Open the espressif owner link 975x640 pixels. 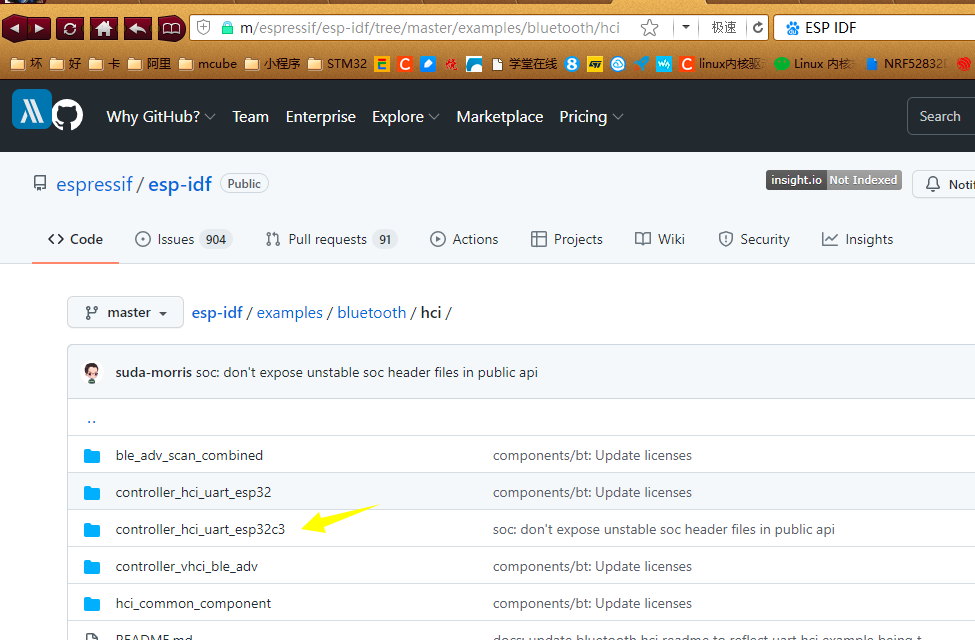(95, 184)
